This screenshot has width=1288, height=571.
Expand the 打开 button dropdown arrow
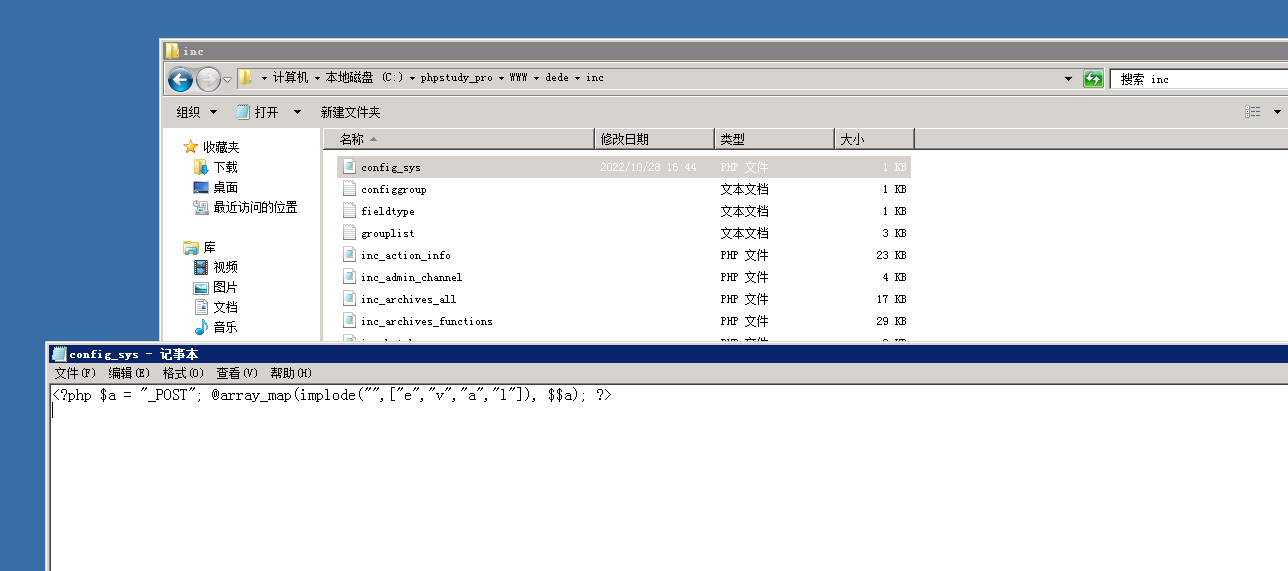pos(297,112)
